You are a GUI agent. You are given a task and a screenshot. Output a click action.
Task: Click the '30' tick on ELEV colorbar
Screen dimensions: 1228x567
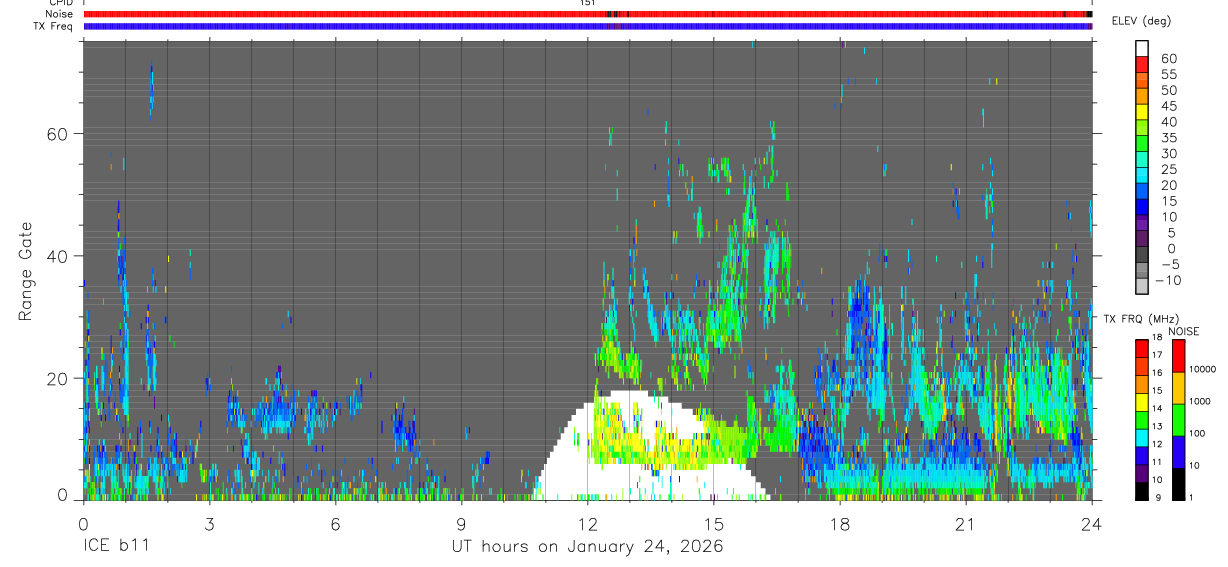click(x=1168, y=153)
